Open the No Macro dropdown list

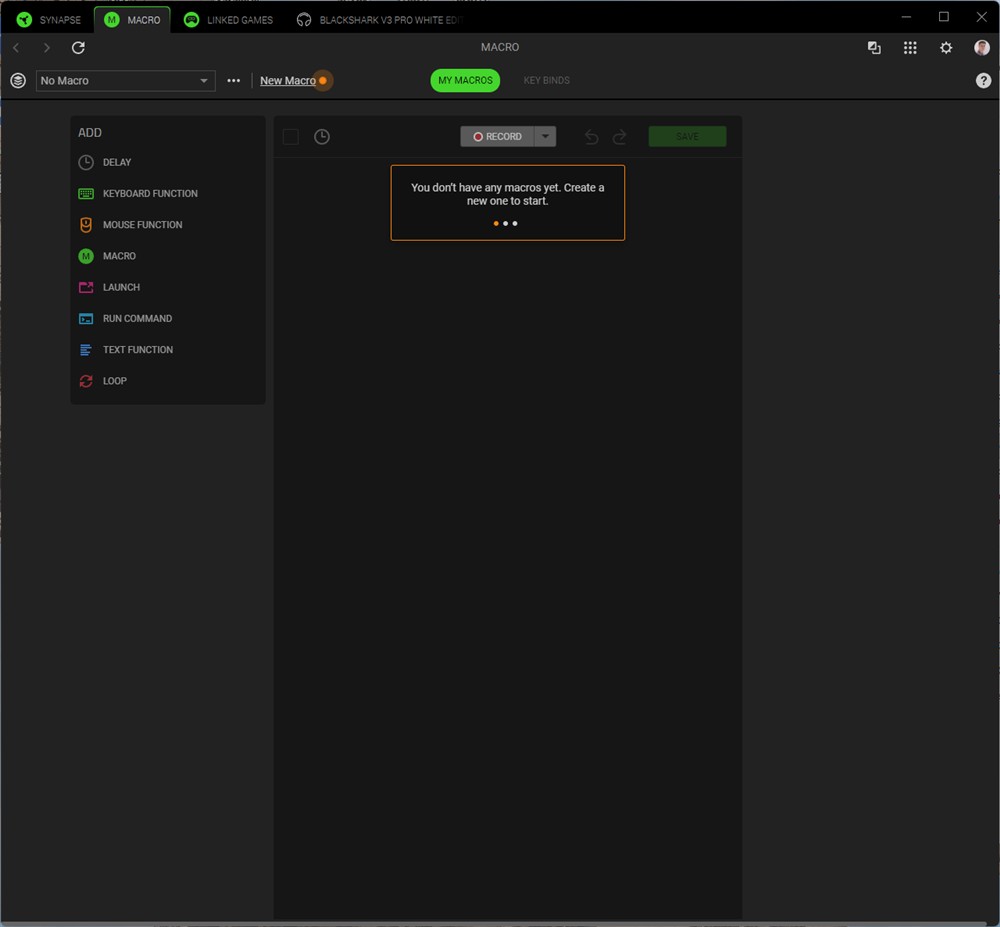tap(125, 81)
